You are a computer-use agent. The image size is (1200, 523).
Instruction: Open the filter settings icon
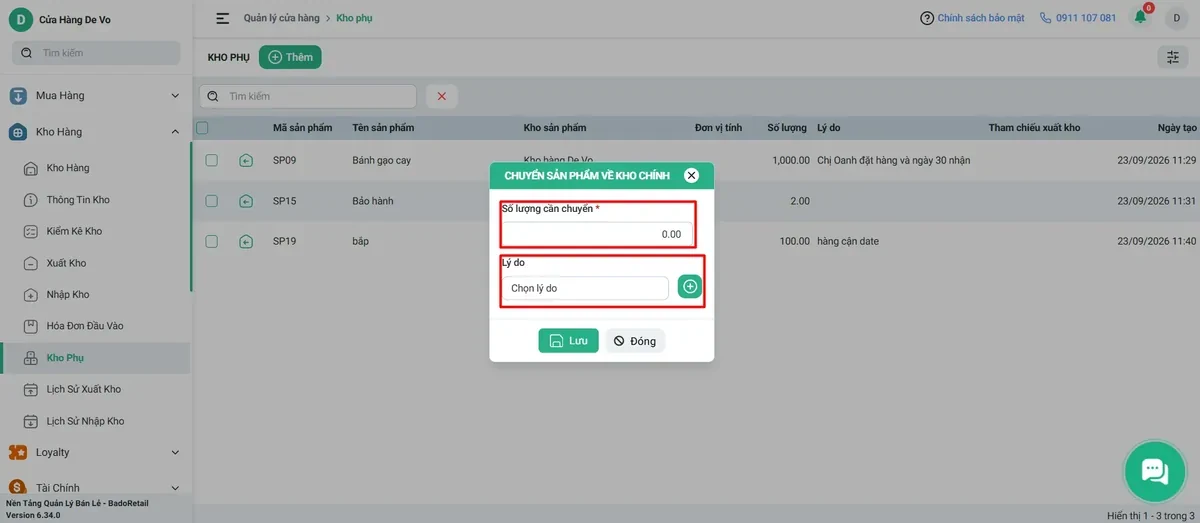(1173, 57)
